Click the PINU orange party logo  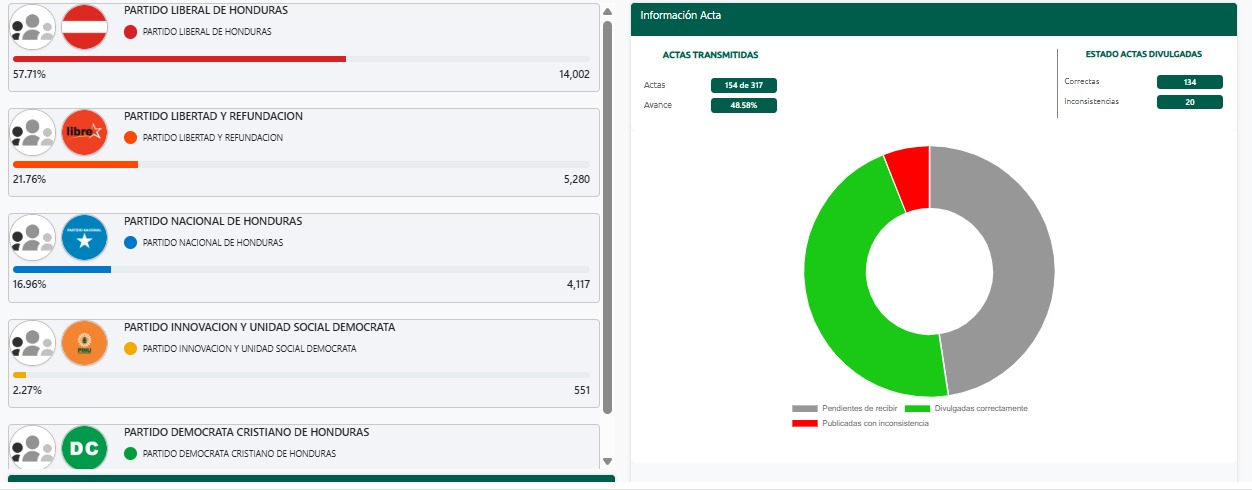84,344
